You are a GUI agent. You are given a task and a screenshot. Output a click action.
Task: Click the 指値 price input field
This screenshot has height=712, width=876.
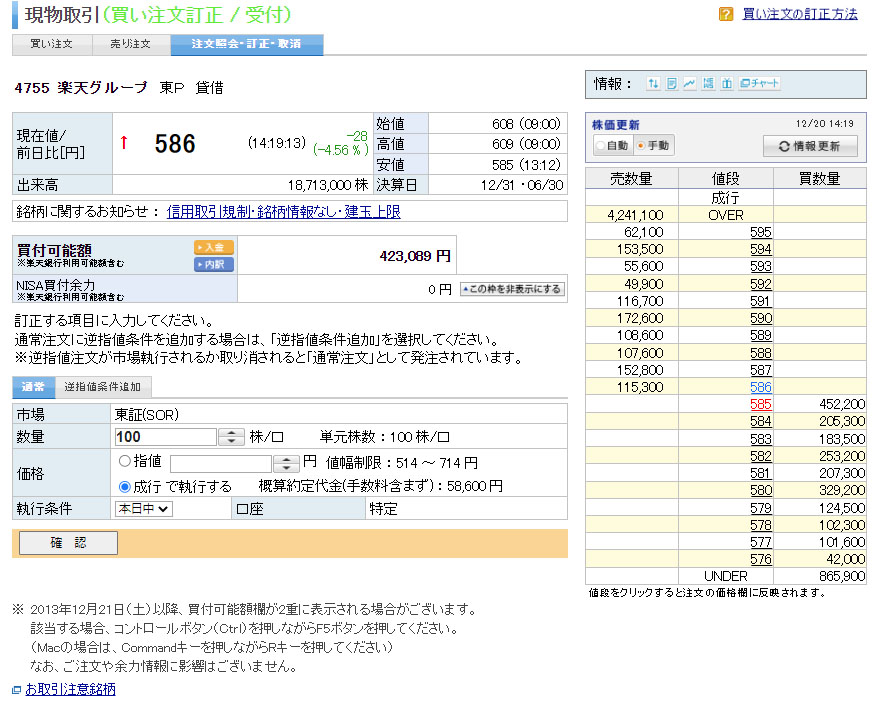(220, 463)
